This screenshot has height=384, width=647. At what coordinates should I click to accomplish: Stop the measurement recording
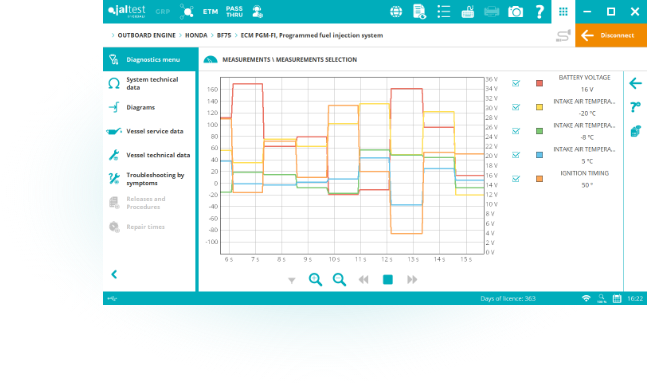(x=387, y=279)
